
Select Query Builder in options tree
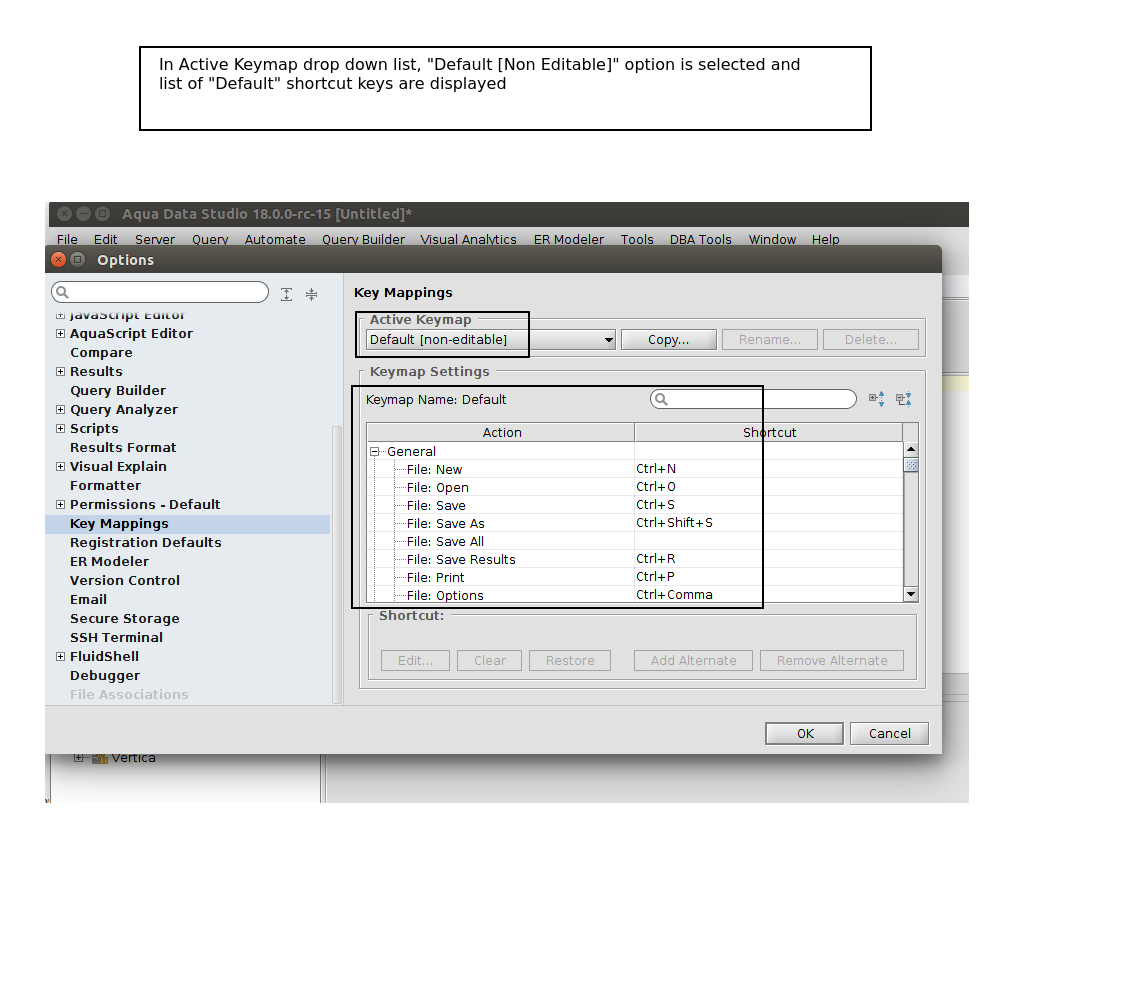pos(118,390)
